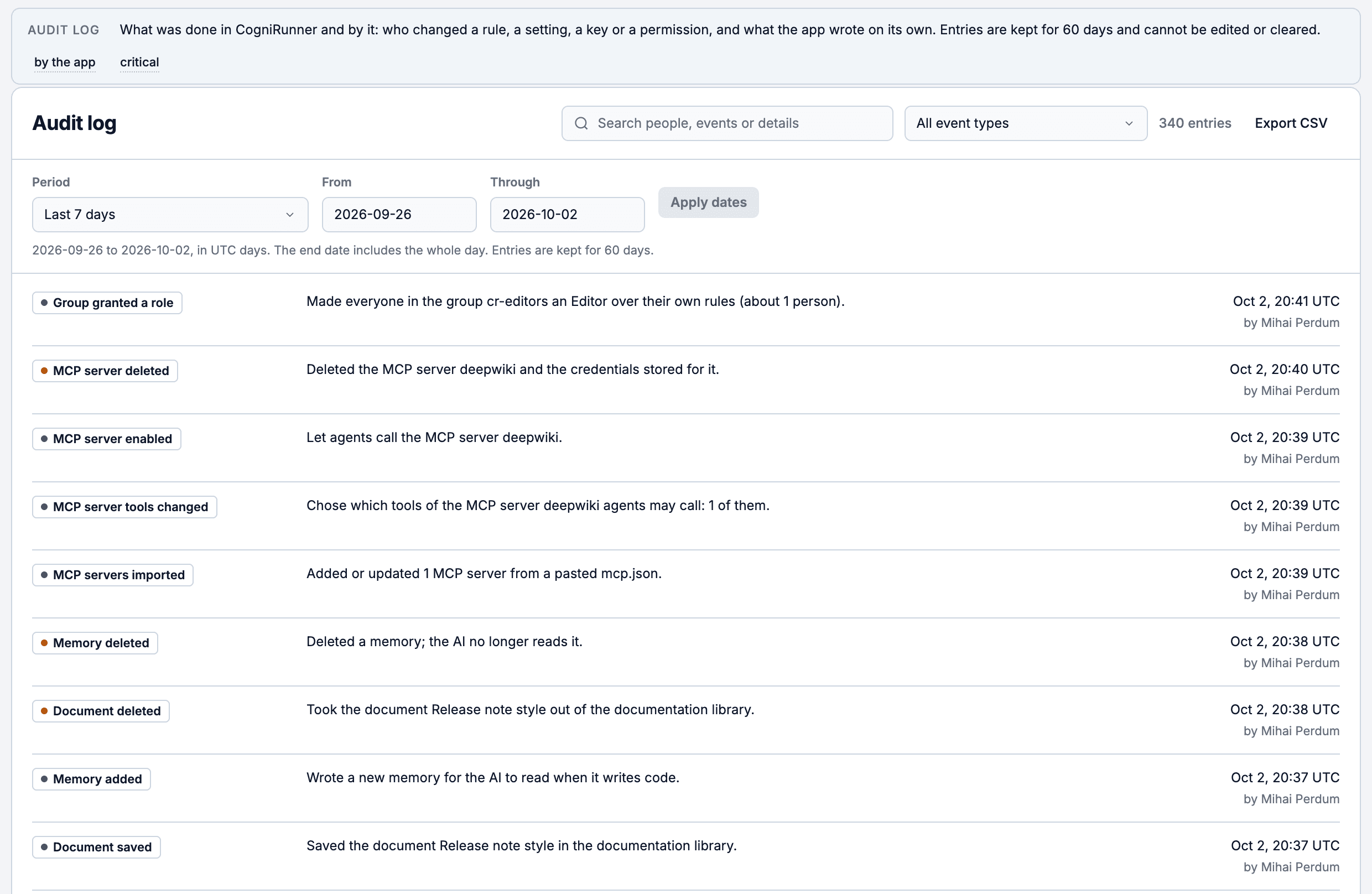Focus the search people, events or details field
The height and width of the screenshot is (894, 1372).
tap(727, 123)
